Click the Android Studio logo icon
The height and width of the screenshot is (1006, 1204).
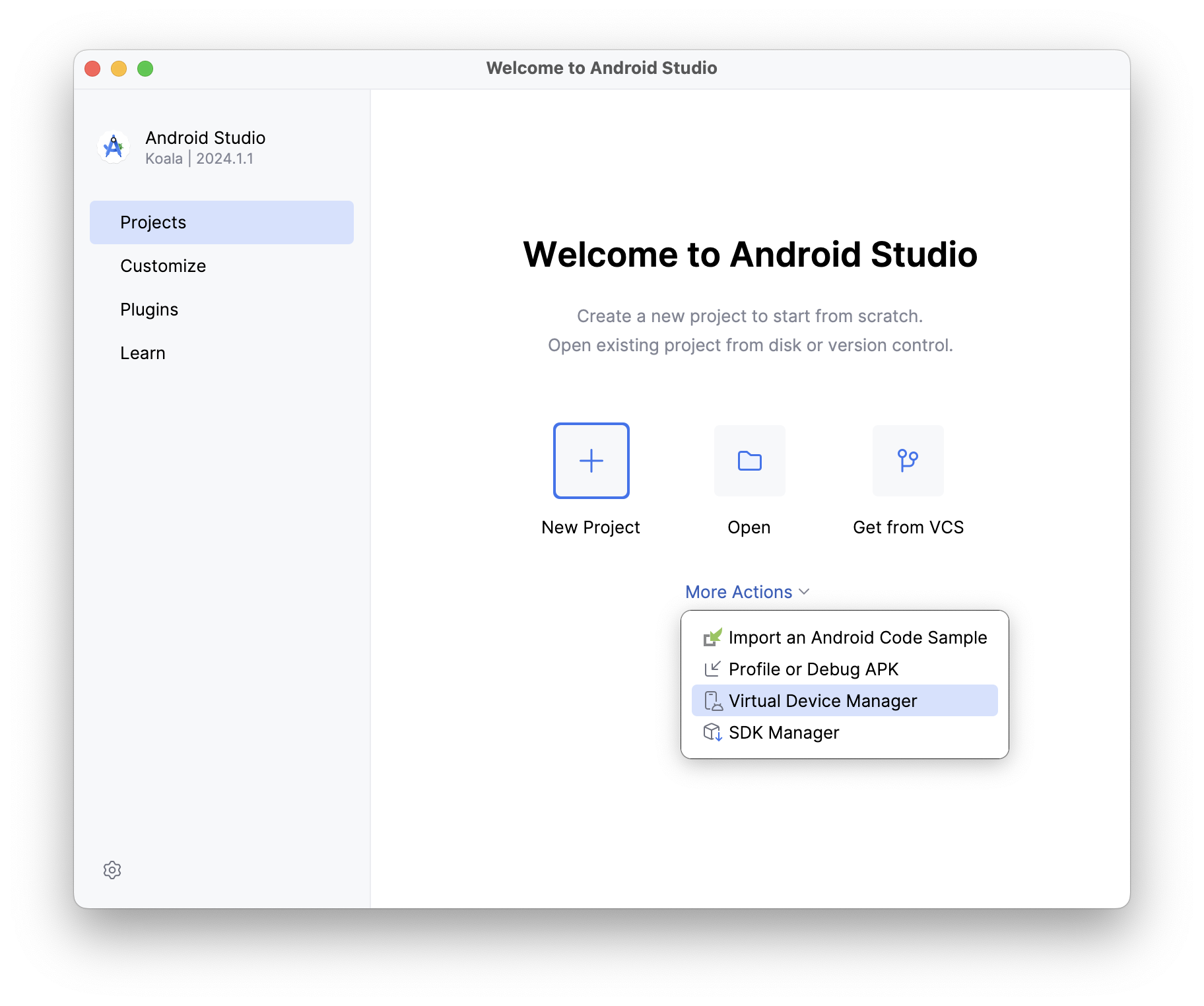(113, 147)
